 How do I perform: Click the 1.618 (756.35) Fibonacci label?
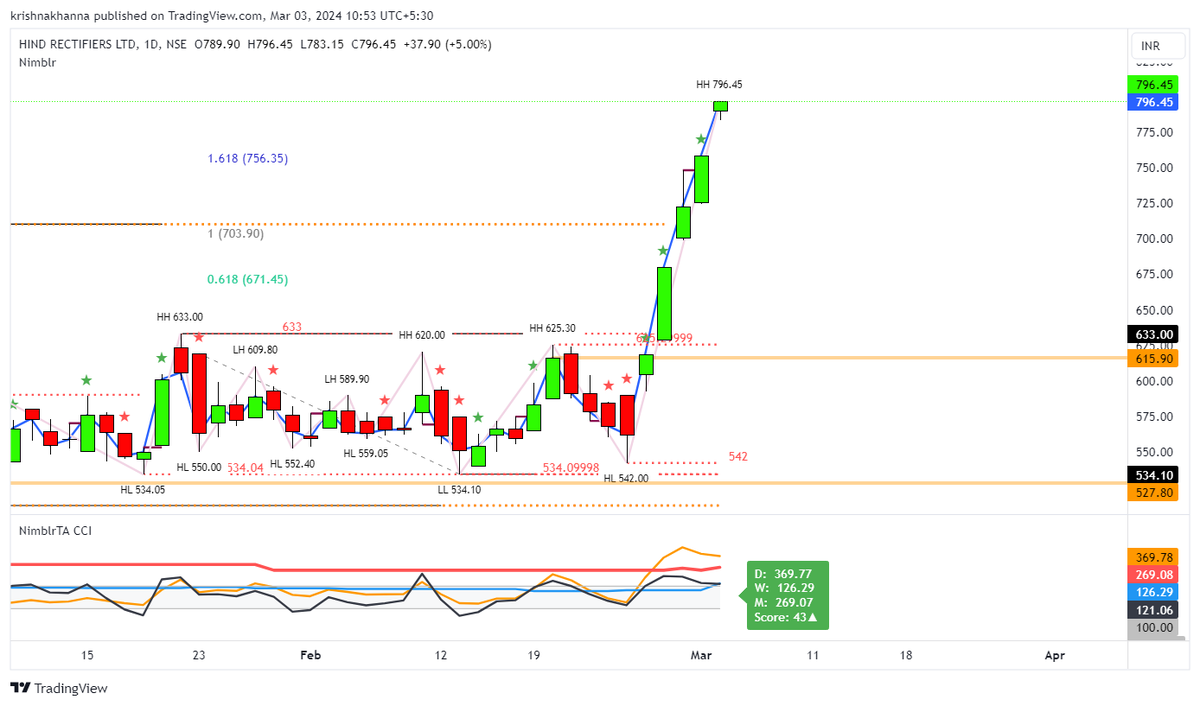click(x=248, y=158)
